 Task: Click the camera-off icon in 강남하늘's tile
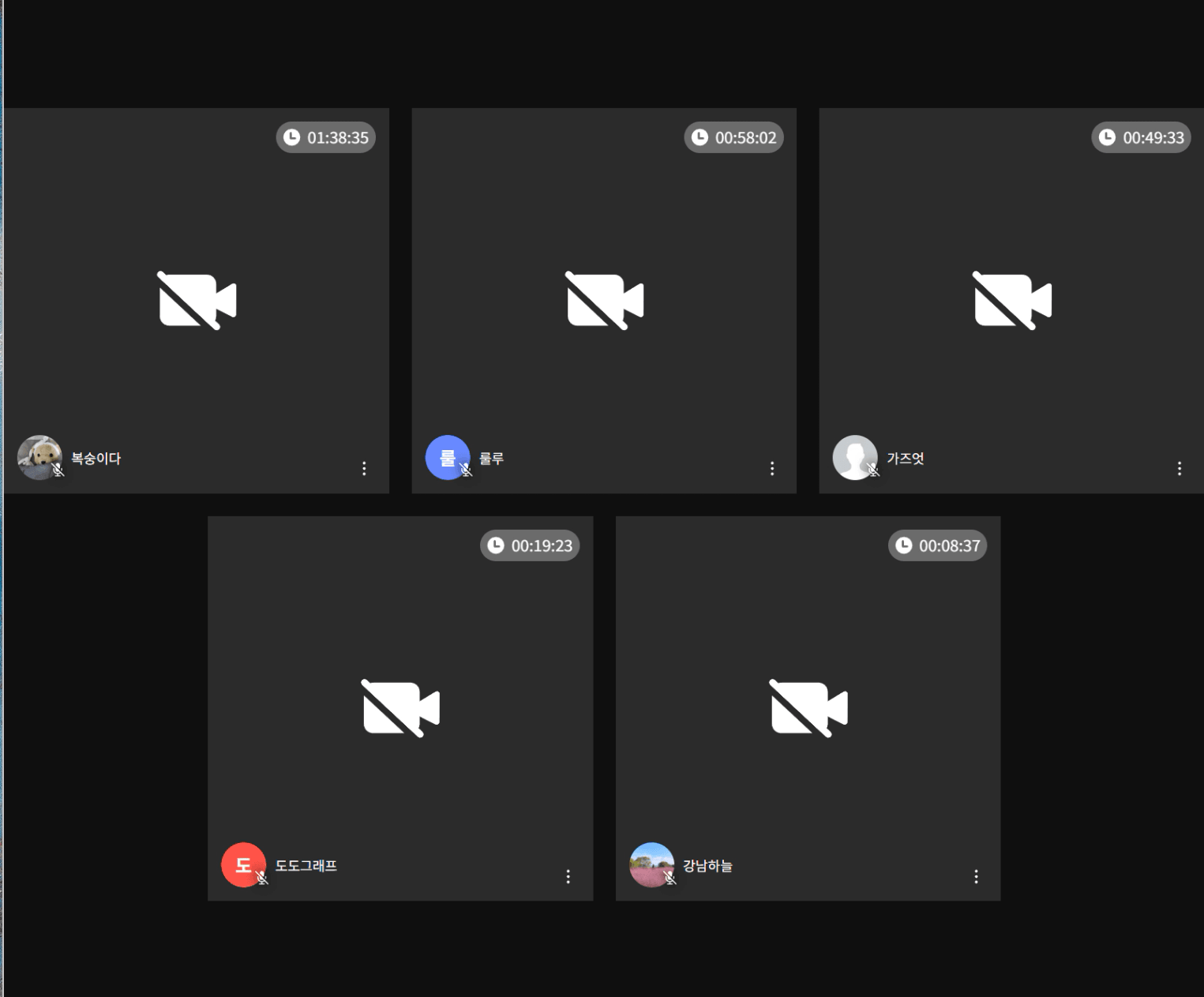point(808,708)
